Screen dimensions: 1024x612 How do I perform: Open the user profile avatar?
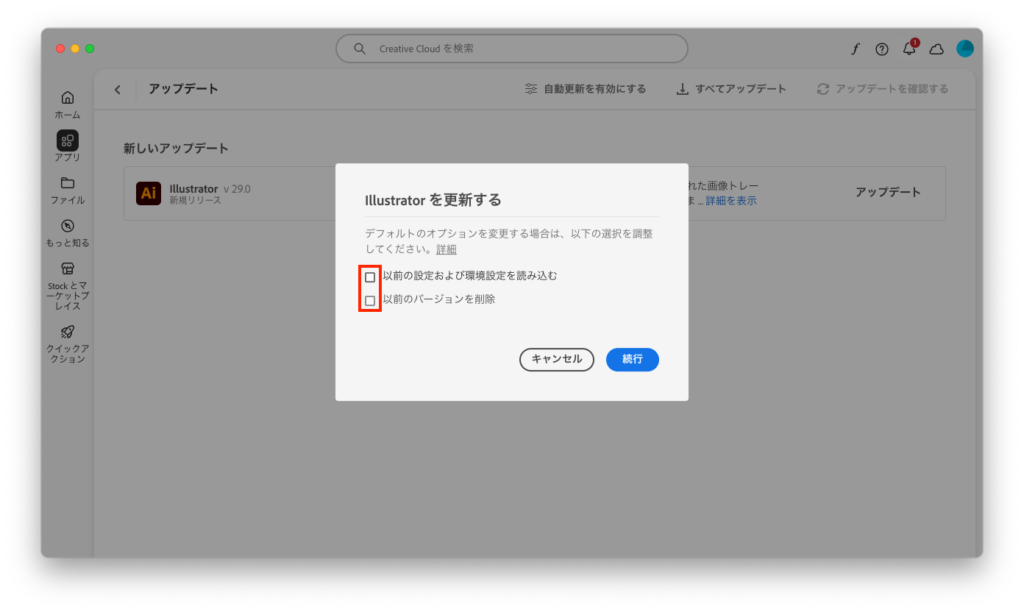(x=964, y=49)
